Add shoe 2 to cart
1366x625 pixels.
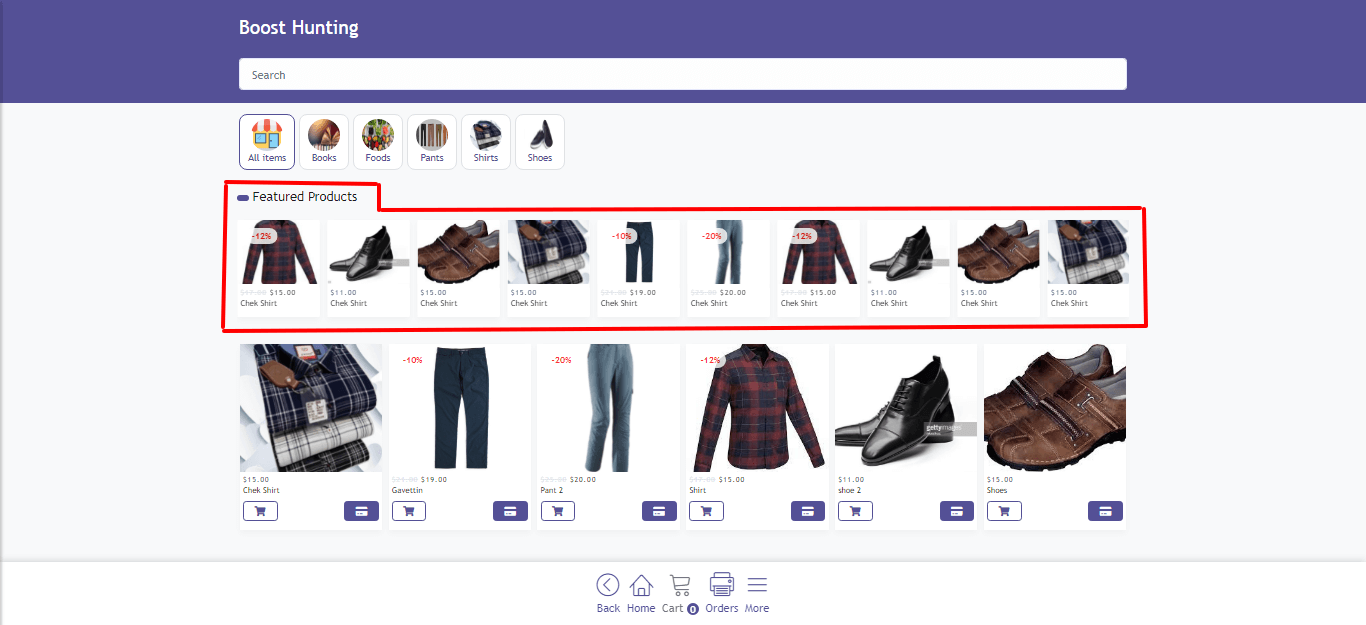[x=855, y=511]
